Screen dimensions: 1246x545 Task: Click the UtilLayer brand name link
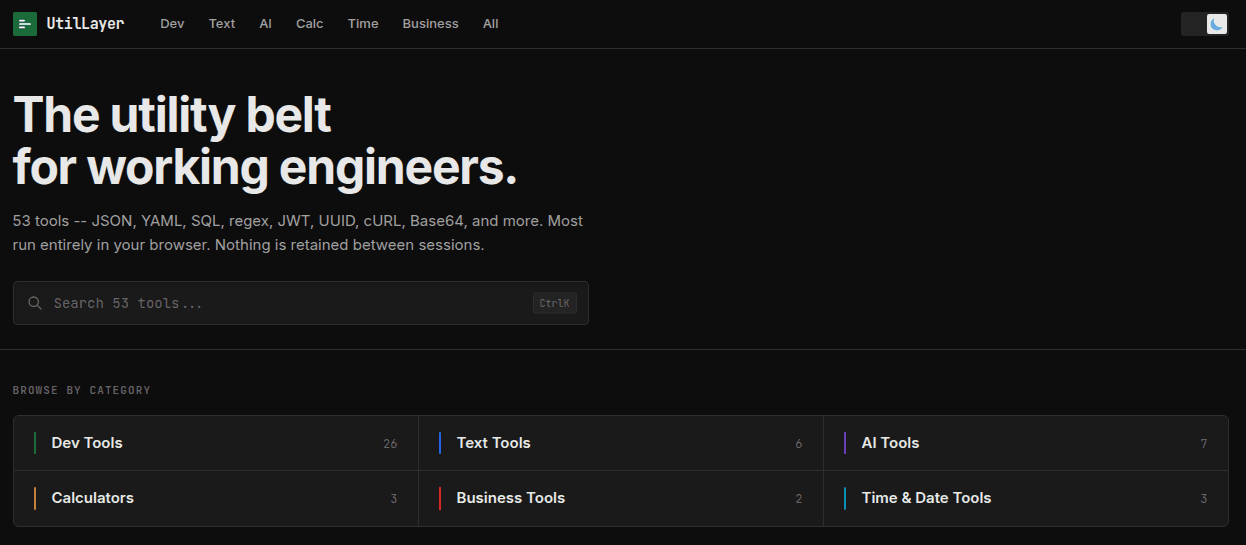[85, 24]
